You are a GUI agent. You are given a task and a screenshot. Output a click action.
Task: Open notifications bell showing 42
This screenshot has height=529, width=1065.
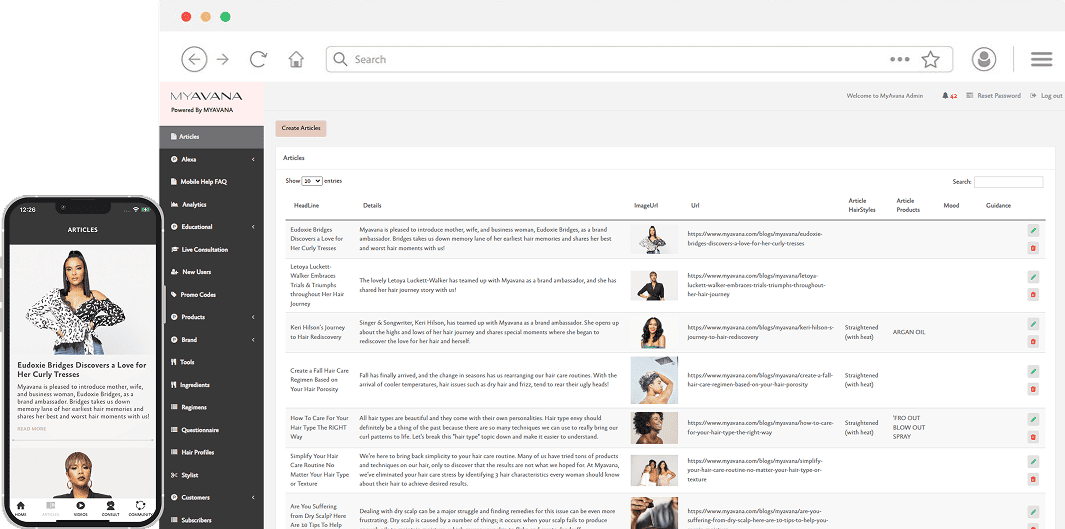pos(950,96)
